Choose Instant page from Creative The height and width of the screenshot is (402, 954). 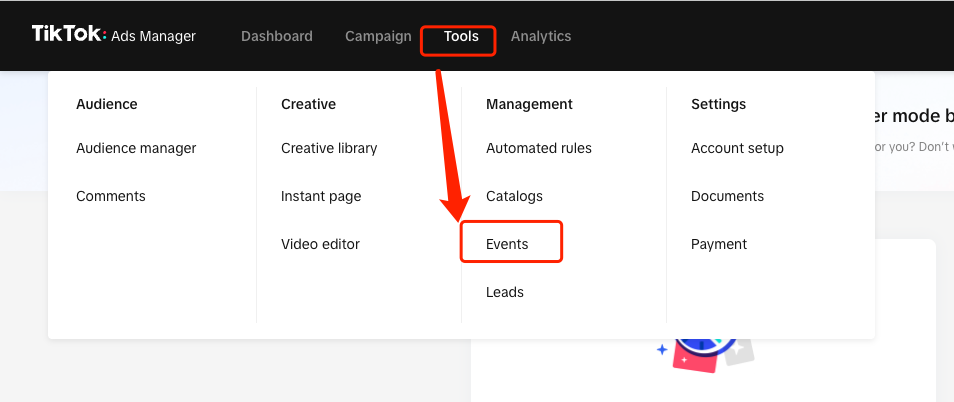(320, 196)
